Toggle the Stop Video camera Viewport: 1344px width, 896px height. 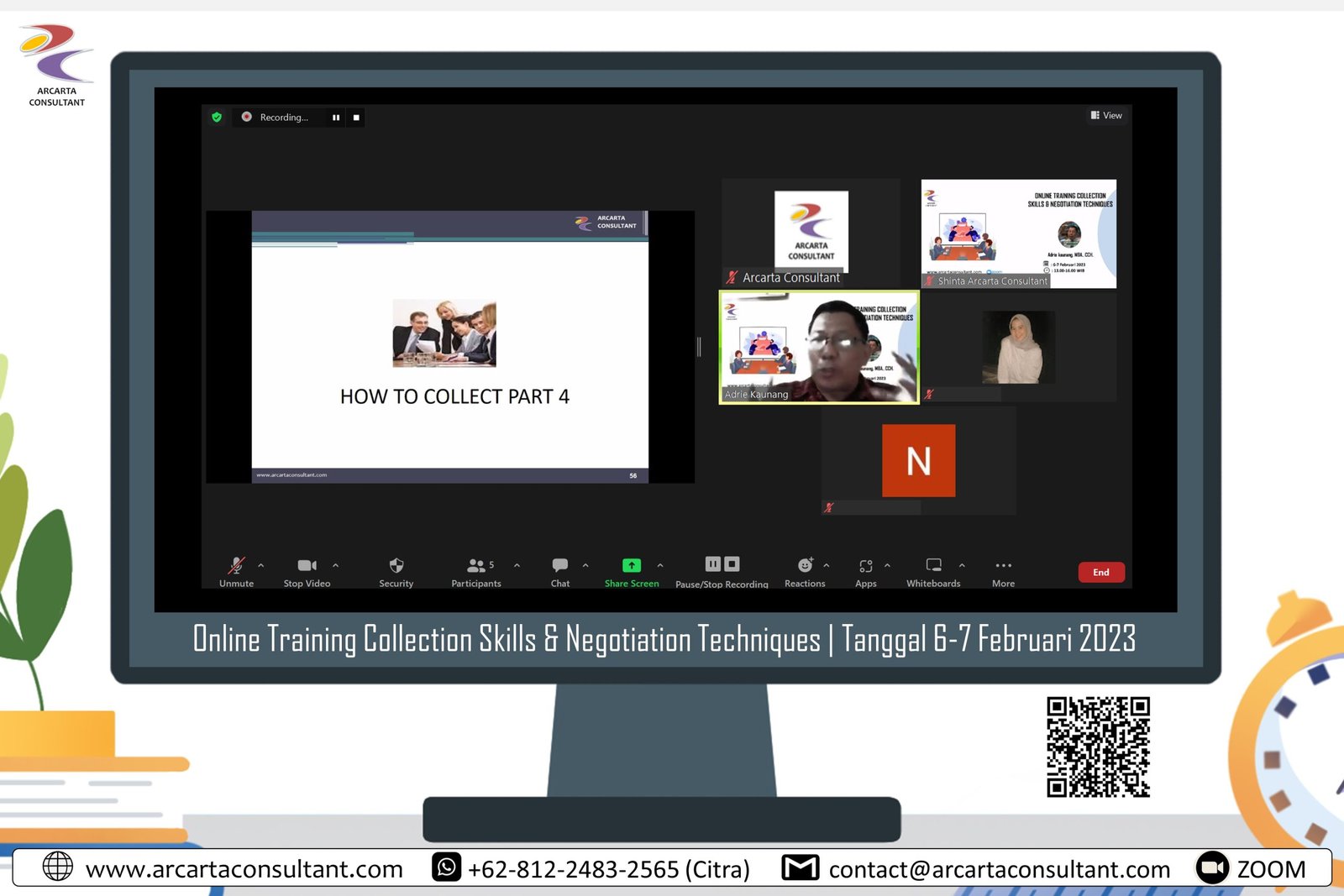307,566
